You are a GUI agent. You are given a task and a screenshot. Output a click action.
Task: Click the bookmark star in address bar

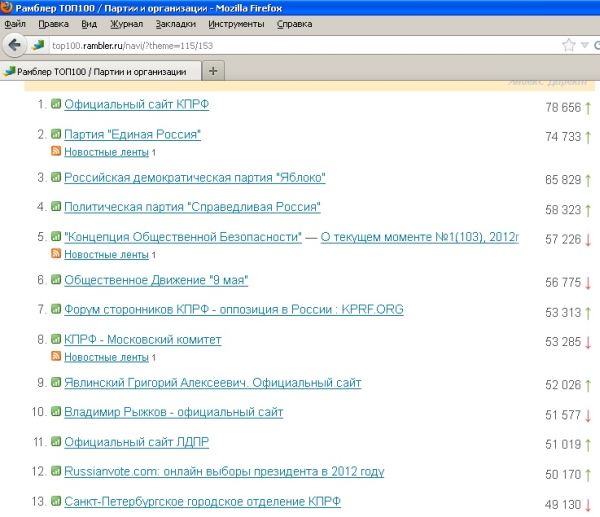(x=568, y=45)
